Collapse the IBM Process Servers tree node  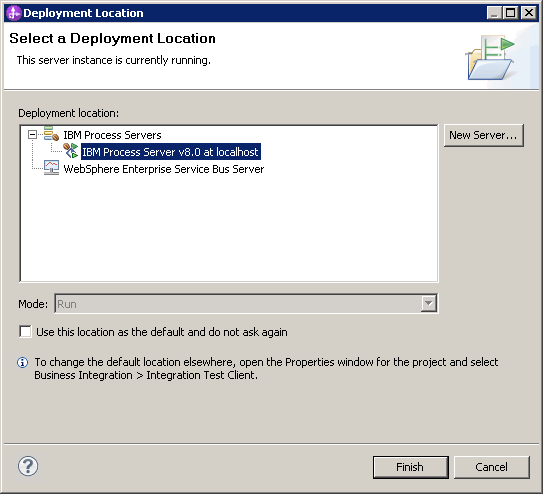pos(32,134)
